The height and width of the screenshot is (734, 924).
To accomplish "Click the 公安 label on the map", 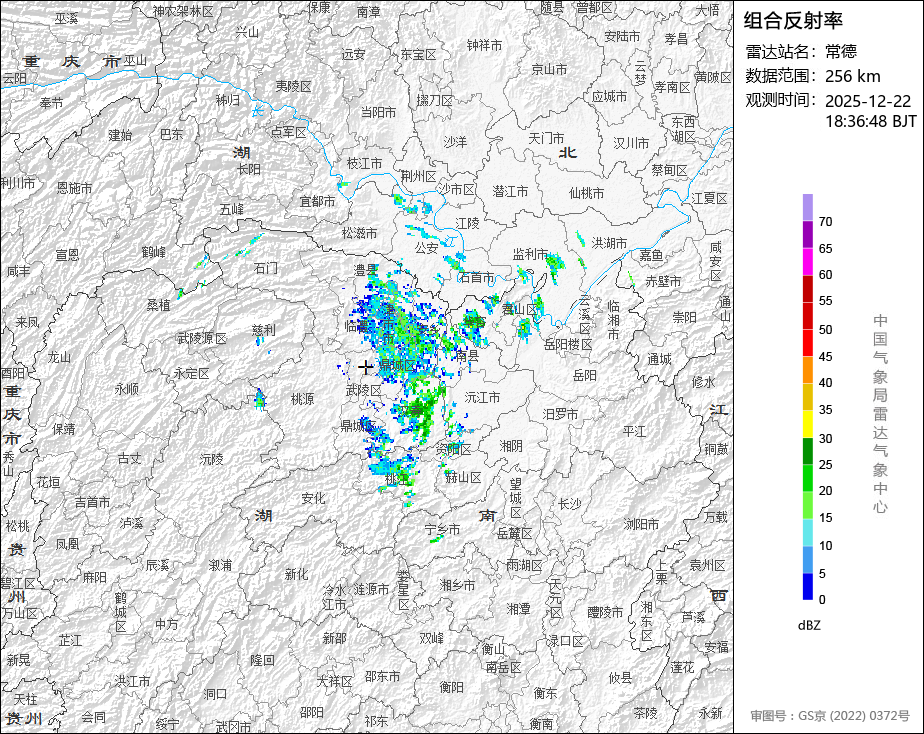I will 426,248.
